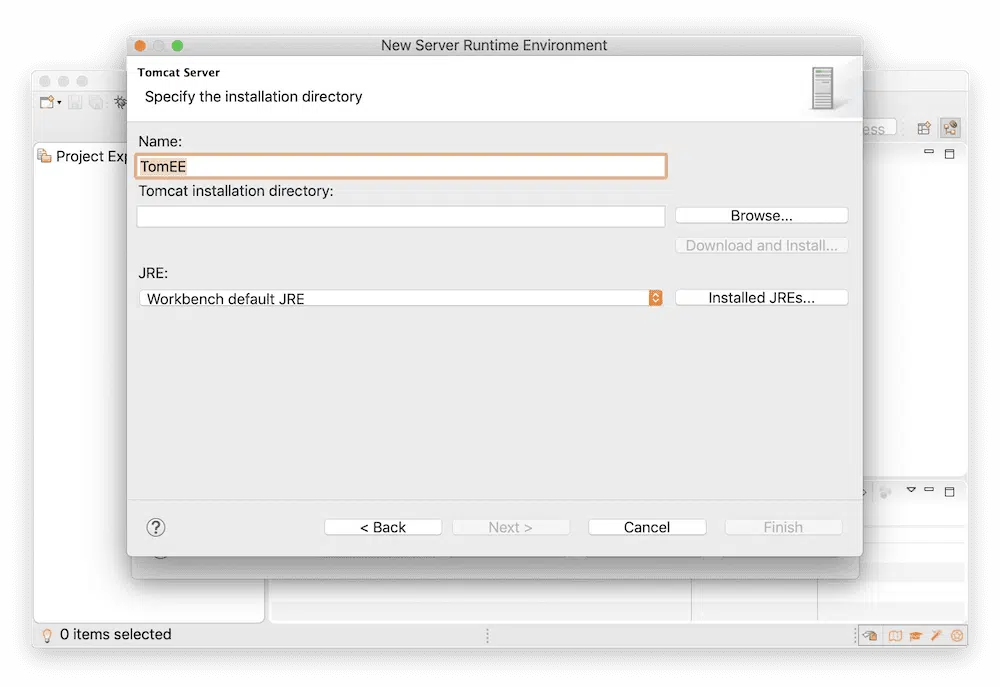Click the magic wand icon in bottom trim

(937, 635)
